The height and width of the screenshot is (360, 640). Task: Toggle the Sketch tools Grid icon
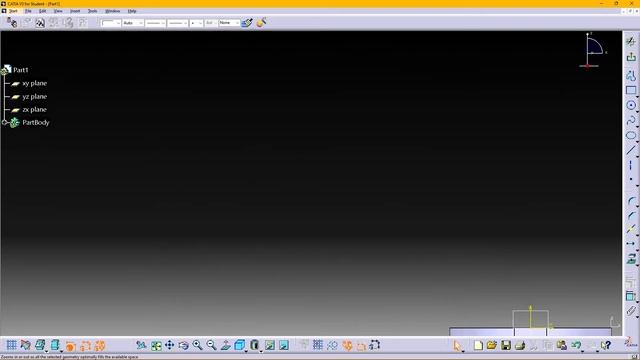11,345
